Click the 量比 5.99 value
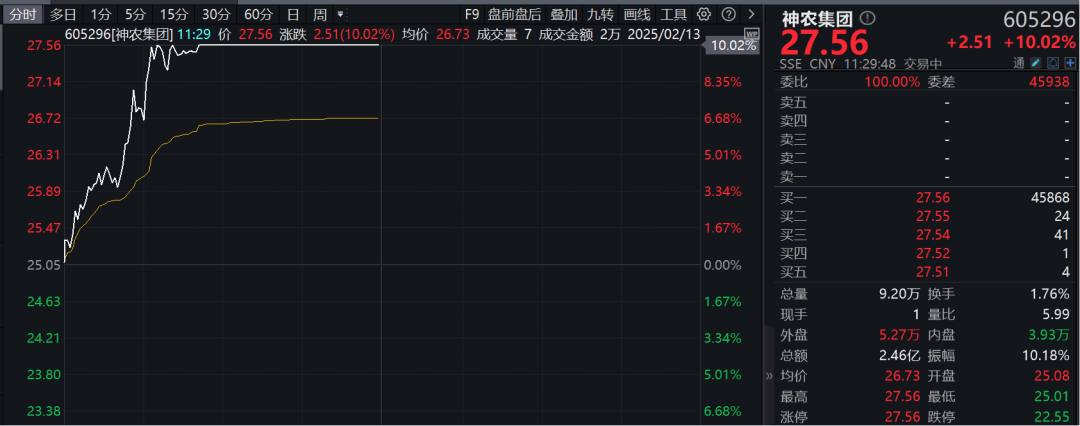This screenshot has height=426, width=1080. 1055,314
